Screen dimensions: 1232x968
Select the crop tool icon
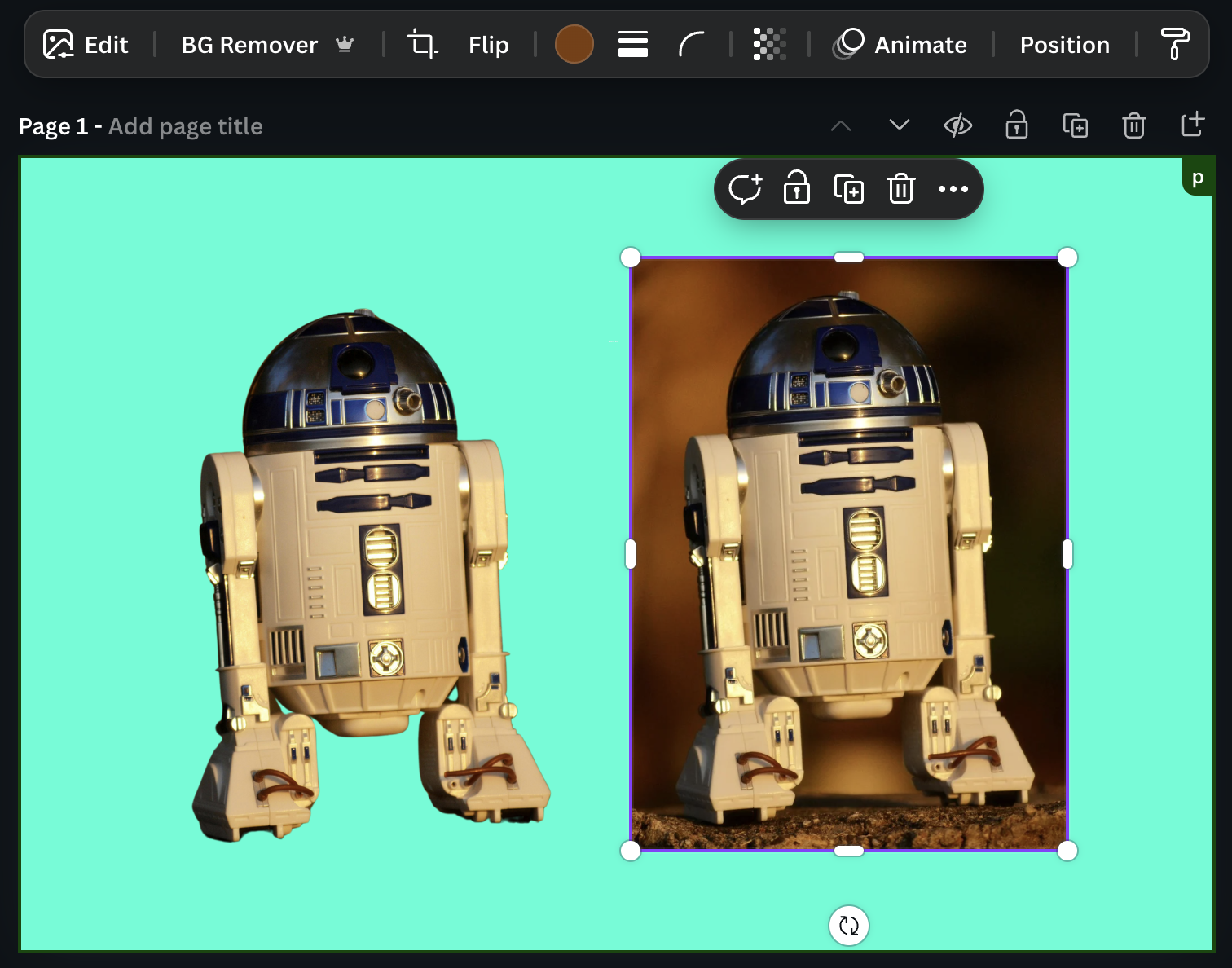[x=422, y=45]
